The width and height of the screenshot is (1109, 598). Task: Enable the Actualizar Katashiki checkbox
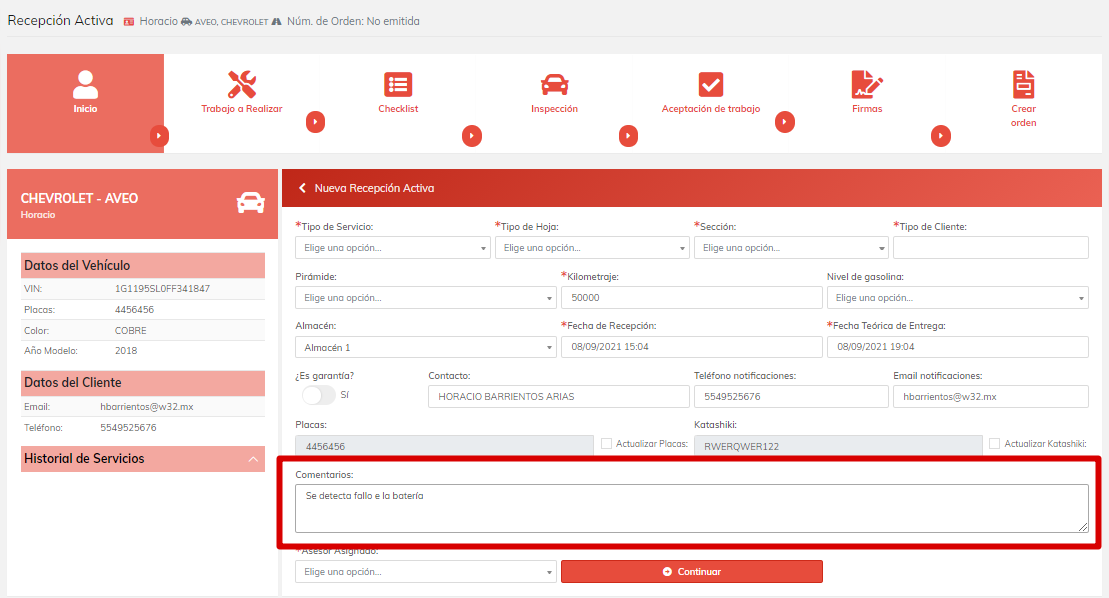pyautogui.click(x=994, y=443)
